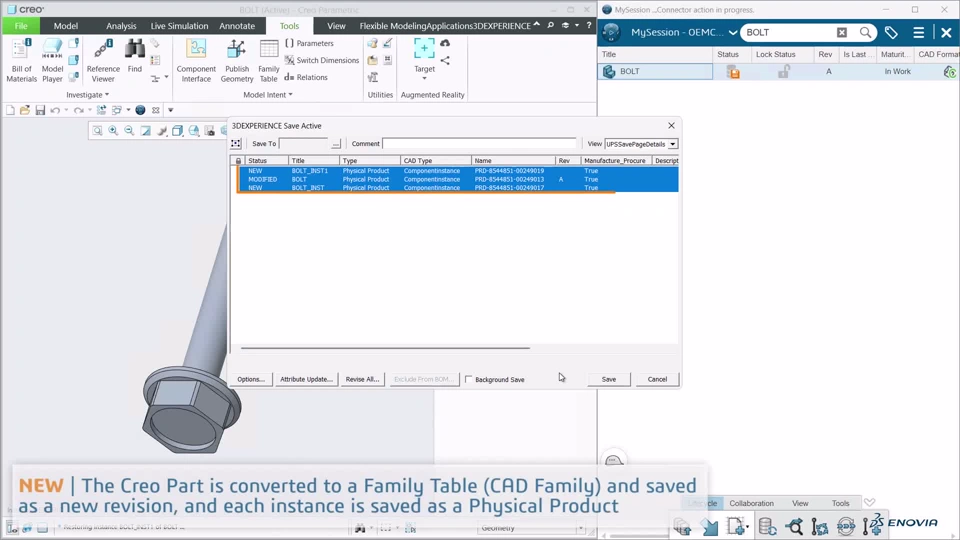Open the File menu
Viewport: 960px width, 540px height.
pyautogui.click(x=21, y=26)
